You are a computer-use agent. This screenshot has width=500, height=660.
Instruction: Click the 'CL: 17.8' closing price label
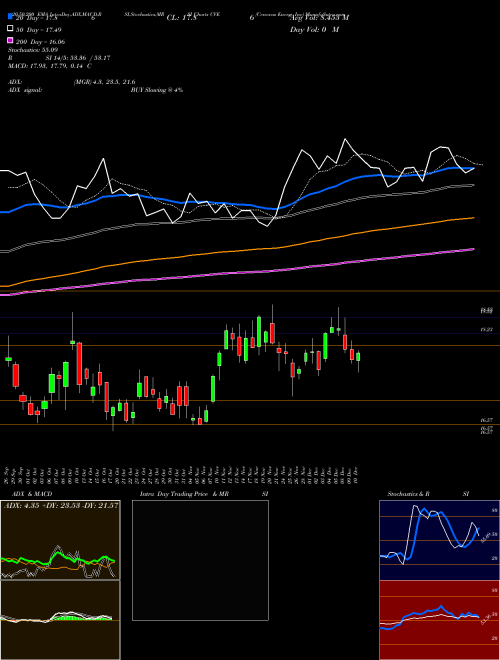[x=181, y=18]
